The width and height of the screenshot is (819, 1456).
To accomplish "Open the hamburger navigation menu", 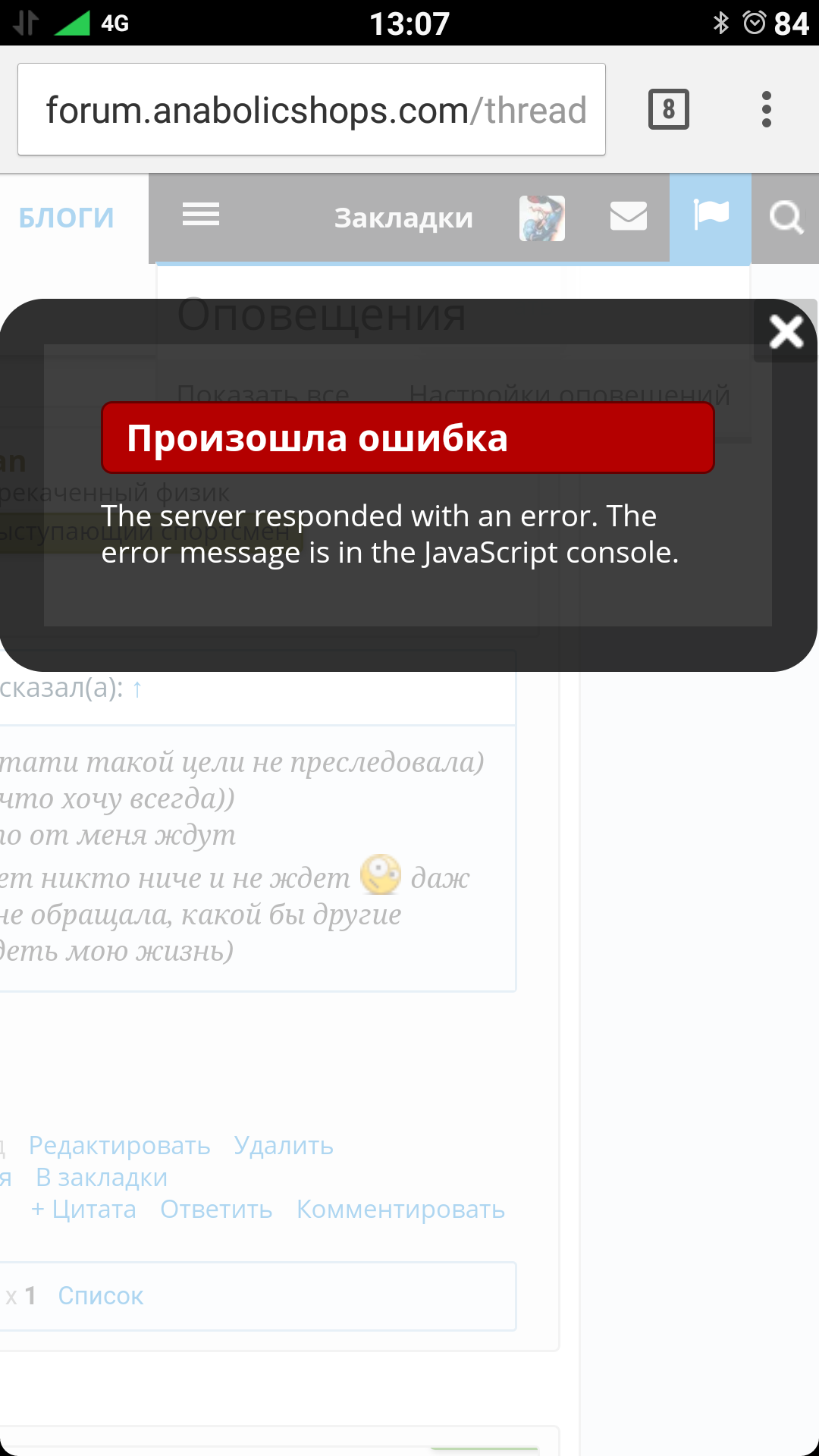I will click(x=201, y=215).
